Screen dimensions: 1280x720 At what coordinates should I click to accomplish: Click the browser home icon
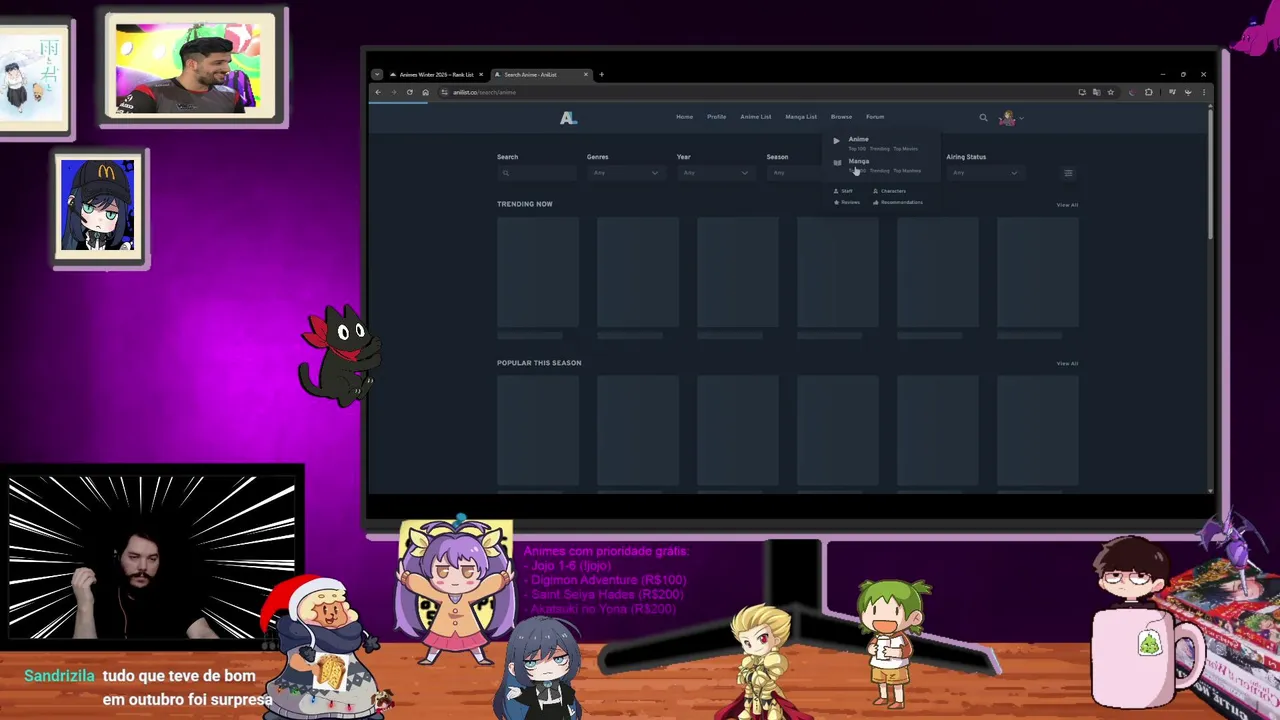click(x=425, y=92)
